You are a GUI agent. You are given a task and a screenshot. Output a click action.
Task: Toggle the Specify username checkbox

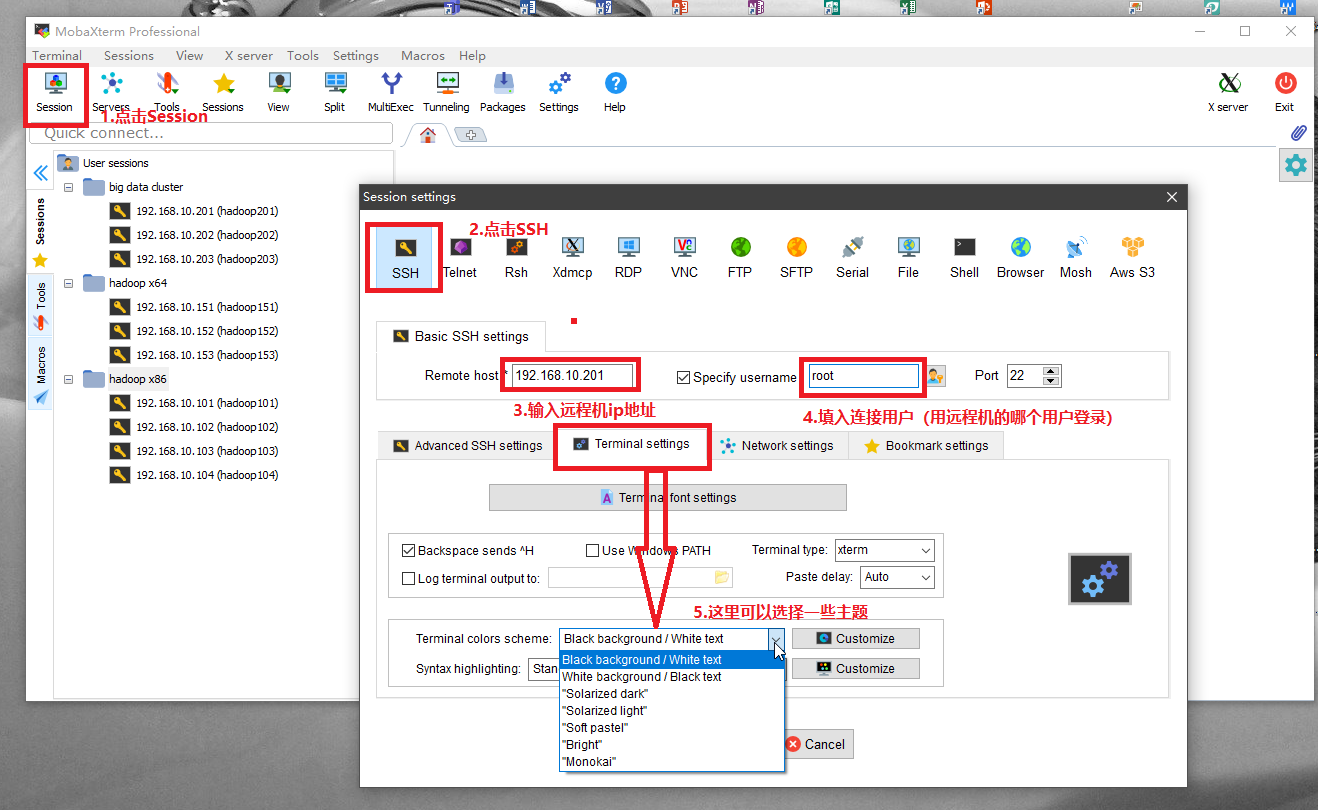tap(684, 377)
